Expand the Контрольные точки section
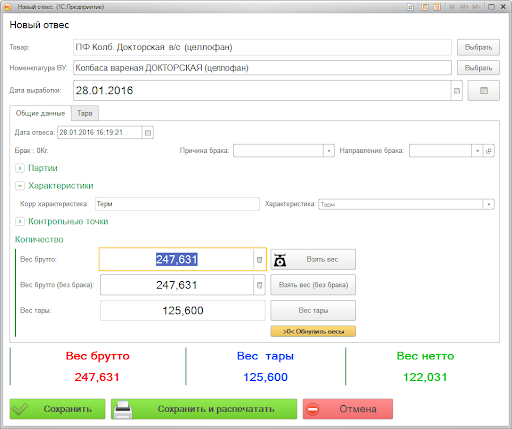Viewport: 512px width, 429px height. click(20, 221)
